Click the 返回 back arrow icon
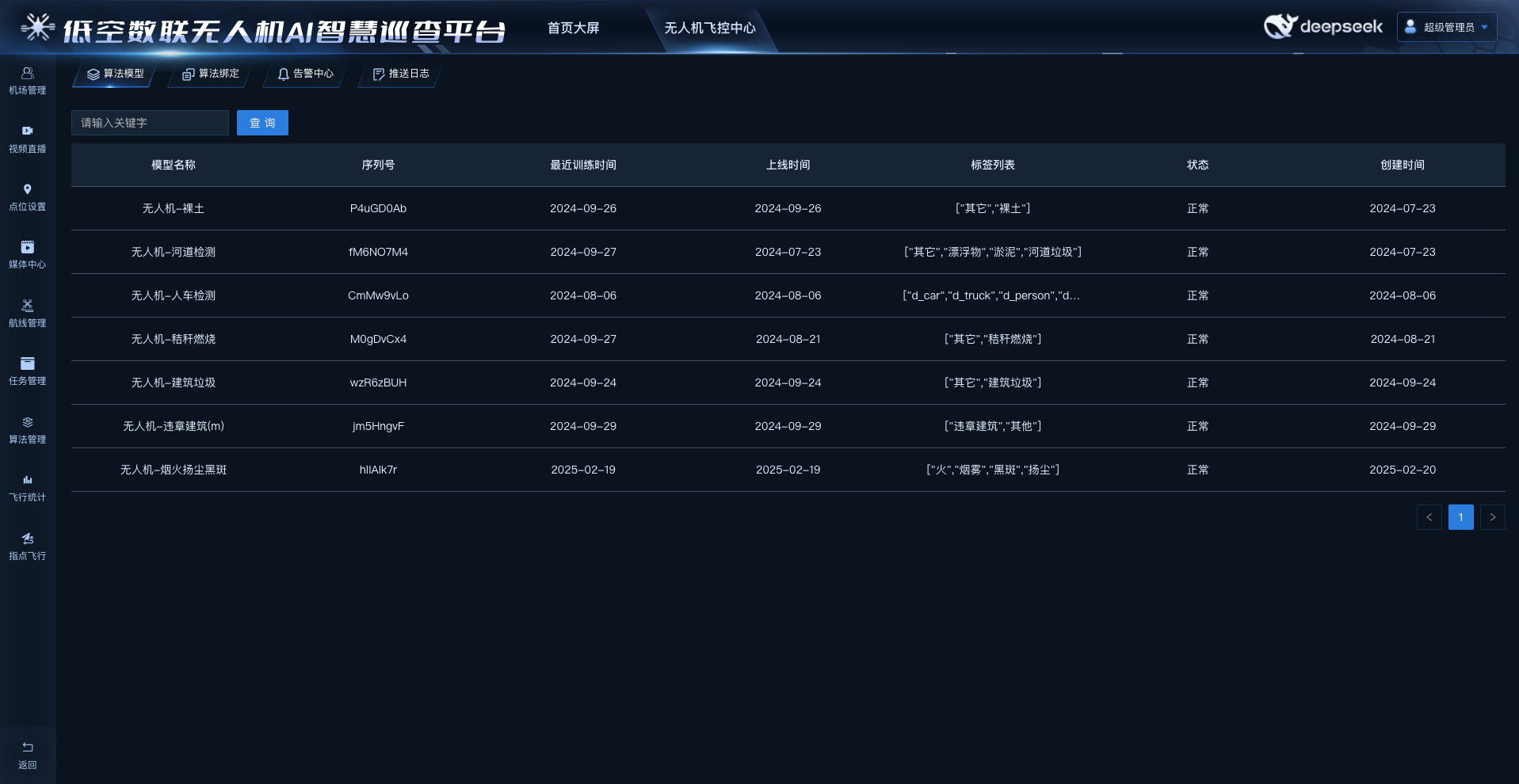1519x784 pixels. tap(28, 747)
